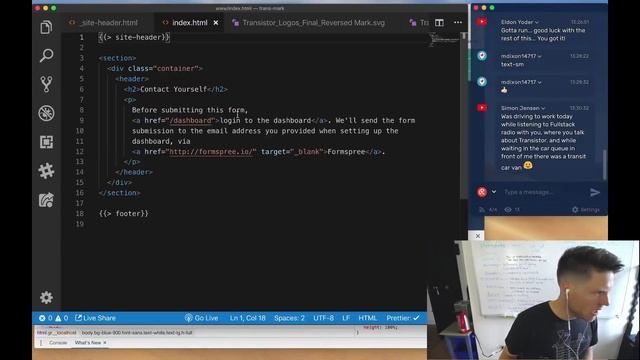Open the UTF-8 encoding selector
The image size is (640, 360).
pos(323,318)
